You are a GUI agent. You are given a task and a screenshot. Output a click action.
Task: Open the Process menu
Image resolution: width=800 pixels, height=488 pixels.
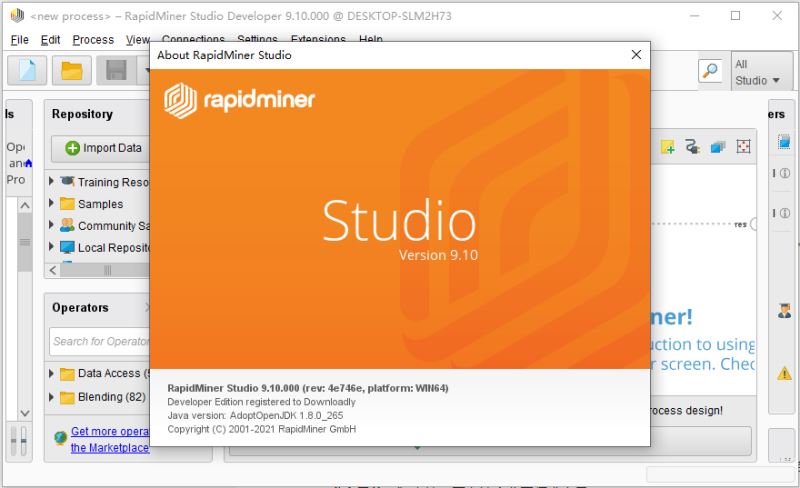(93, 40)
